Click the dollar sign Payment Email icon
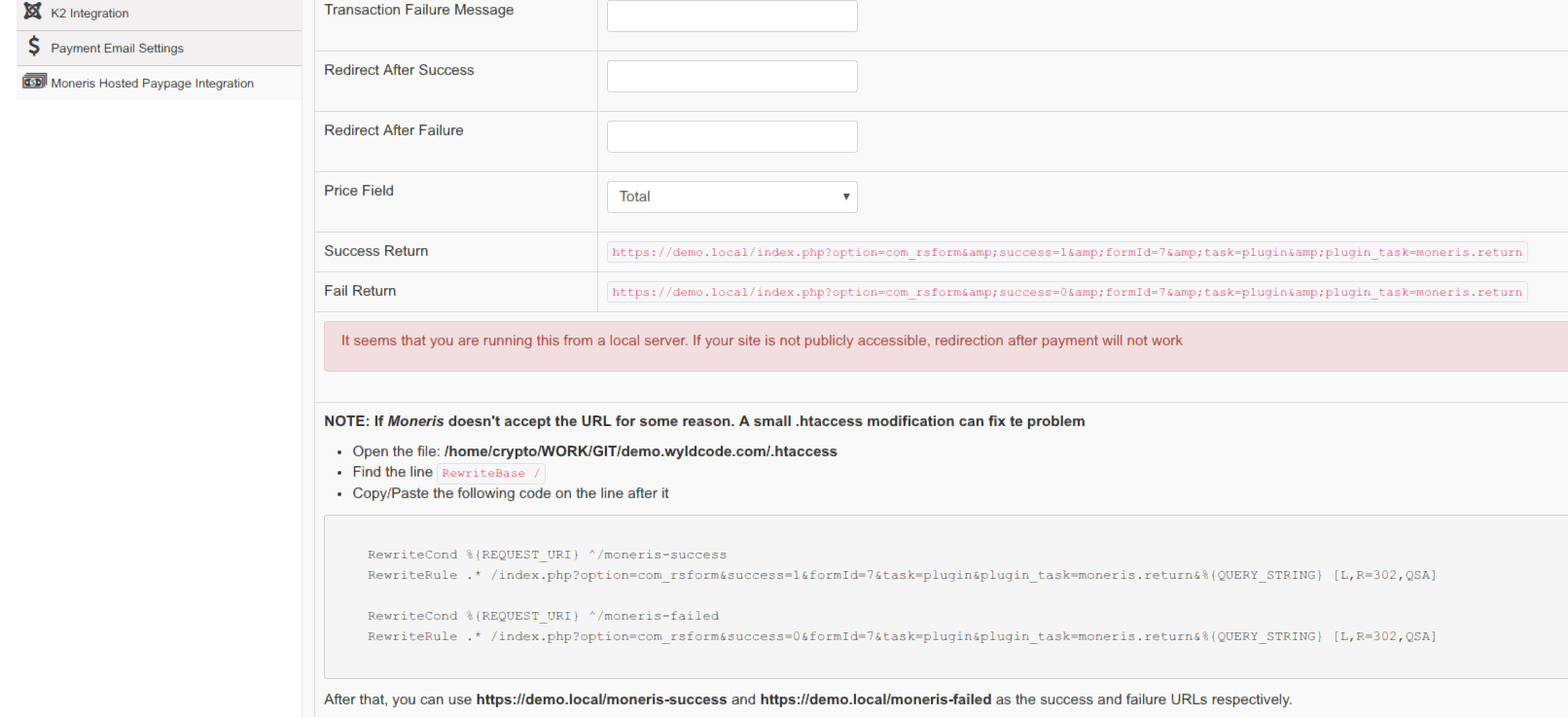1568x717 pixels. point(34,47)
